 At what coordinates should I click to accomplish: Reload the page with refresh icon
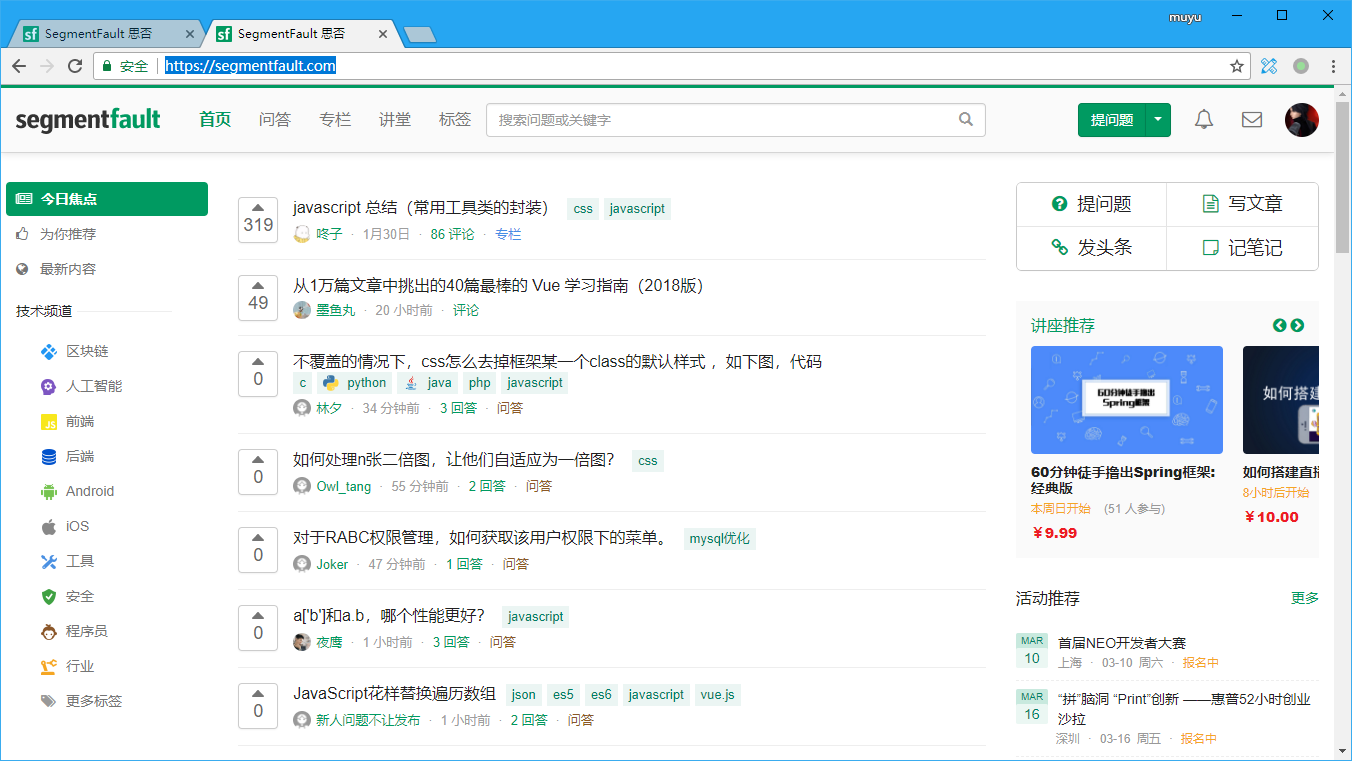pyautogui.click(x=75, y=66)
